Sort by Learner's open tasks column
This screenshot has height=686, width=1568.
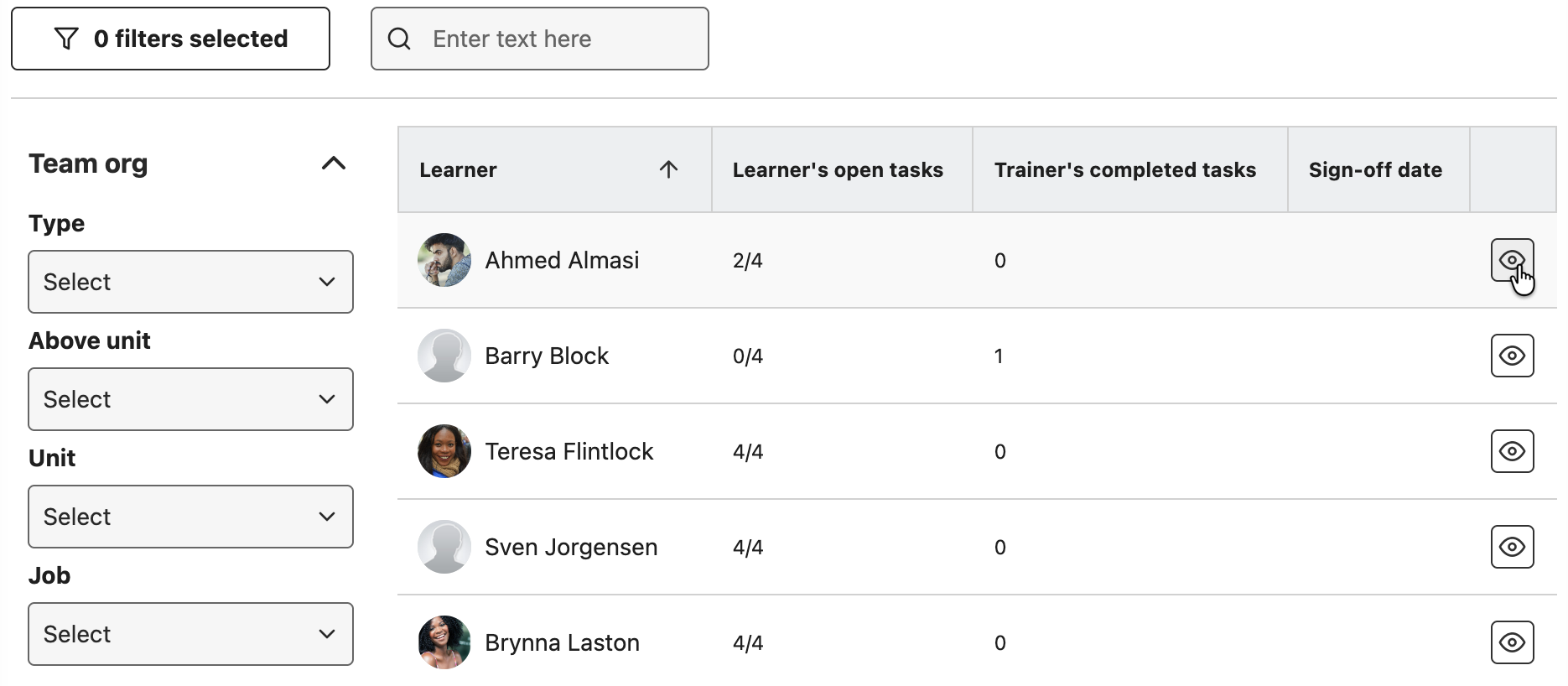[838, 169]
